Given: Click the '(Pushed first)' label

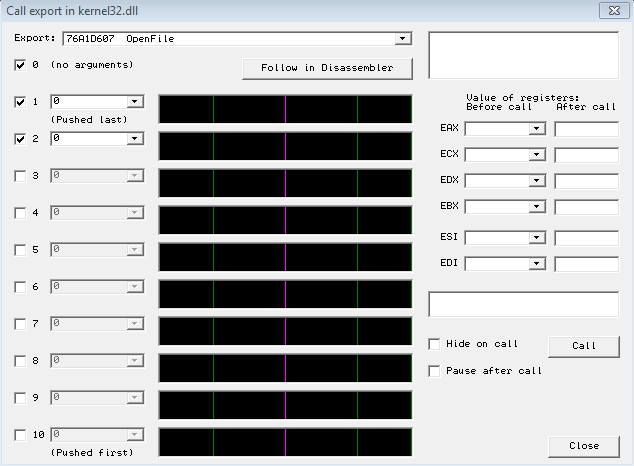Looking at the screenshot, I should point(92,453).
